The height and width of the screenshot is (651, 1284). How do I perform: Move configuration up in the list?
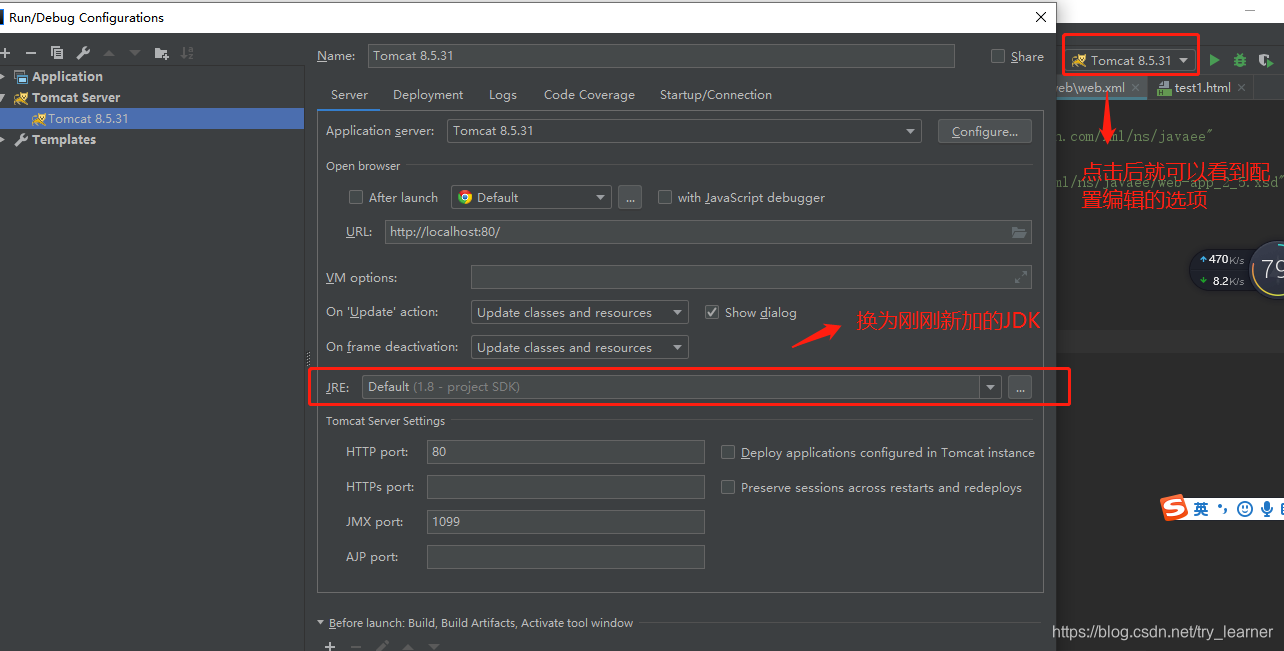click(x=109, y=53)
